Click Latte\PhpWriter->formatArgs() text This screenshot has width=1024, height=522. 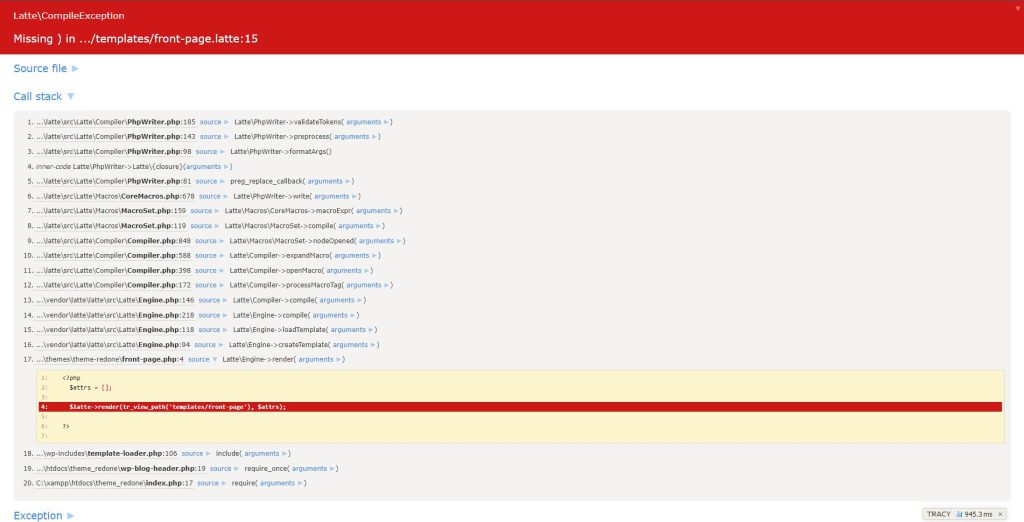click(281, 152)
